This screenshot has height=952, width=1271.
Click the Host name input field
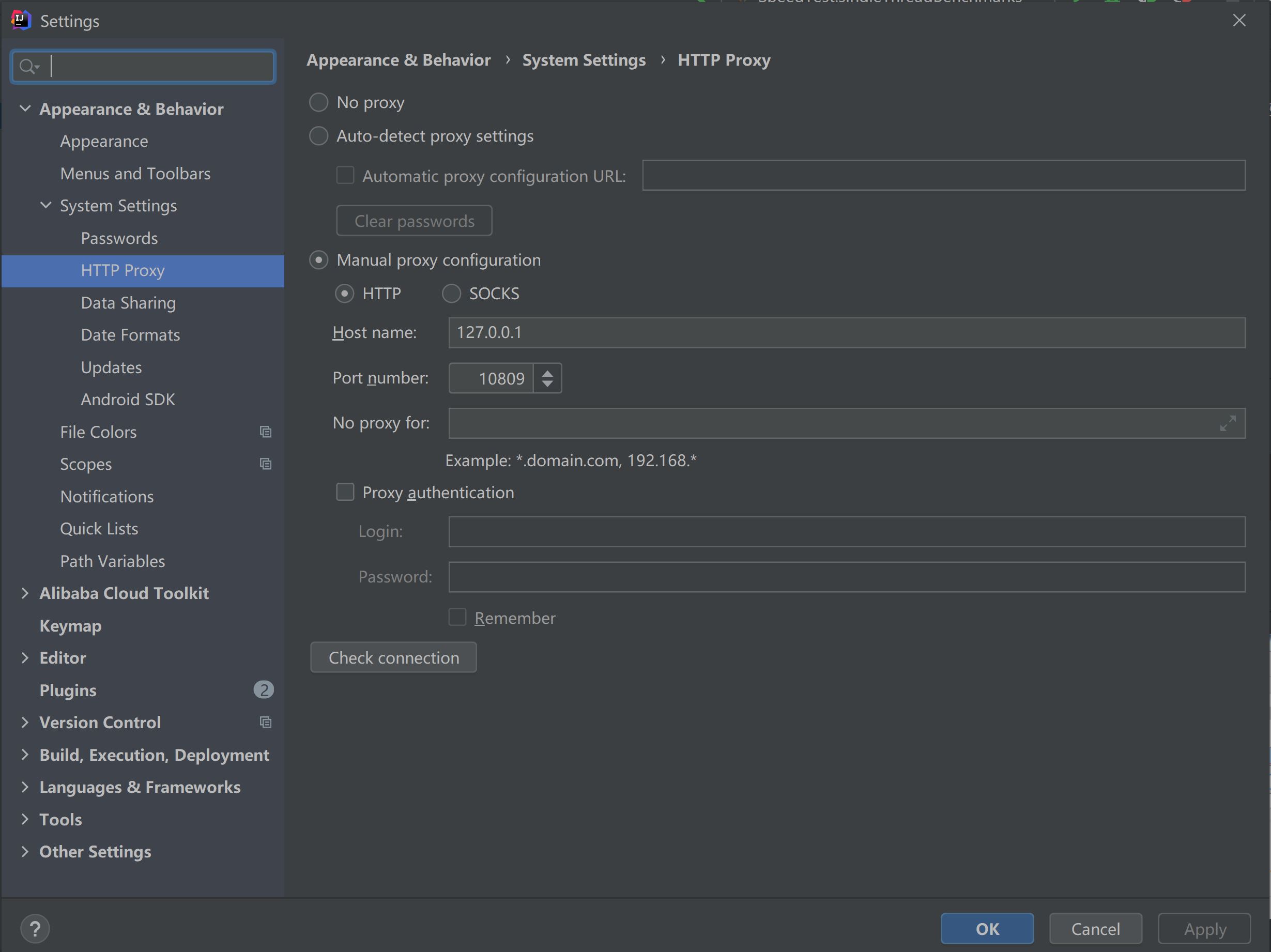[x=847, y=333]
